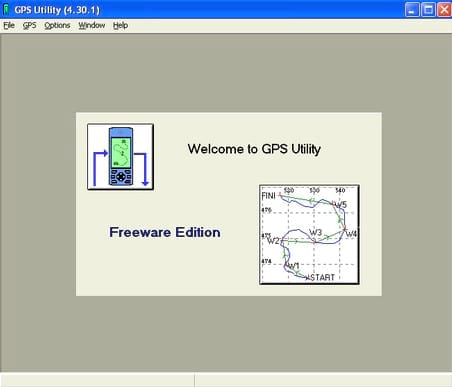Open the Help menu

[x=120, y=26]
